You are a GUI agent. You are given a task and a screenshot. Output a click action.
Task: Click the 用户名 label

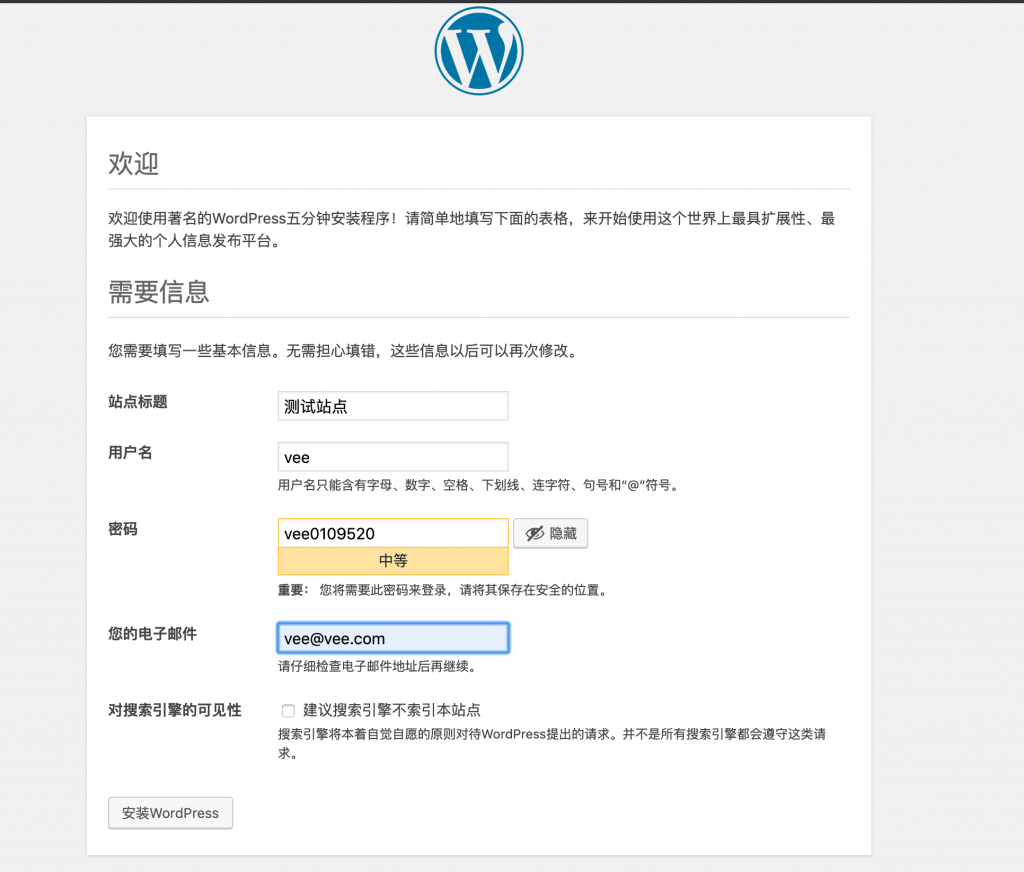point(131,453)
